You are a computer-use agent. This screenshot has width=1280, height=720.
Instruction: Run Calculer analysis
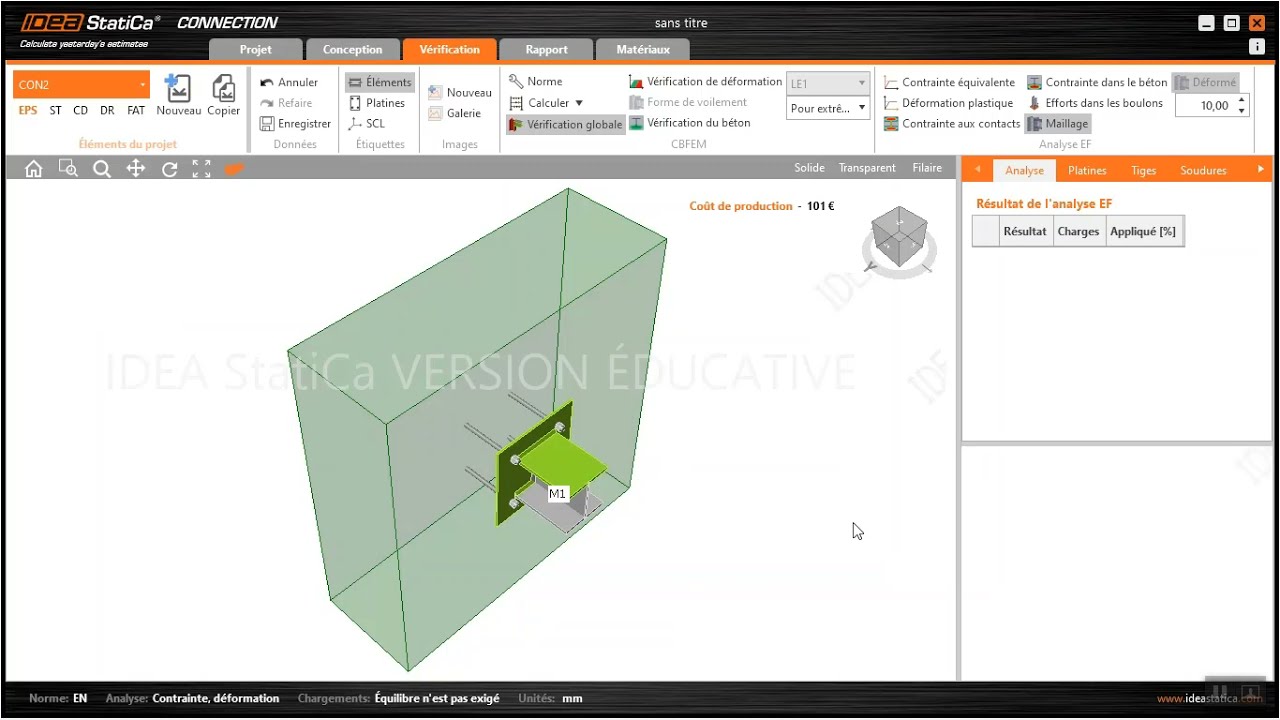[x=540, y=103]
